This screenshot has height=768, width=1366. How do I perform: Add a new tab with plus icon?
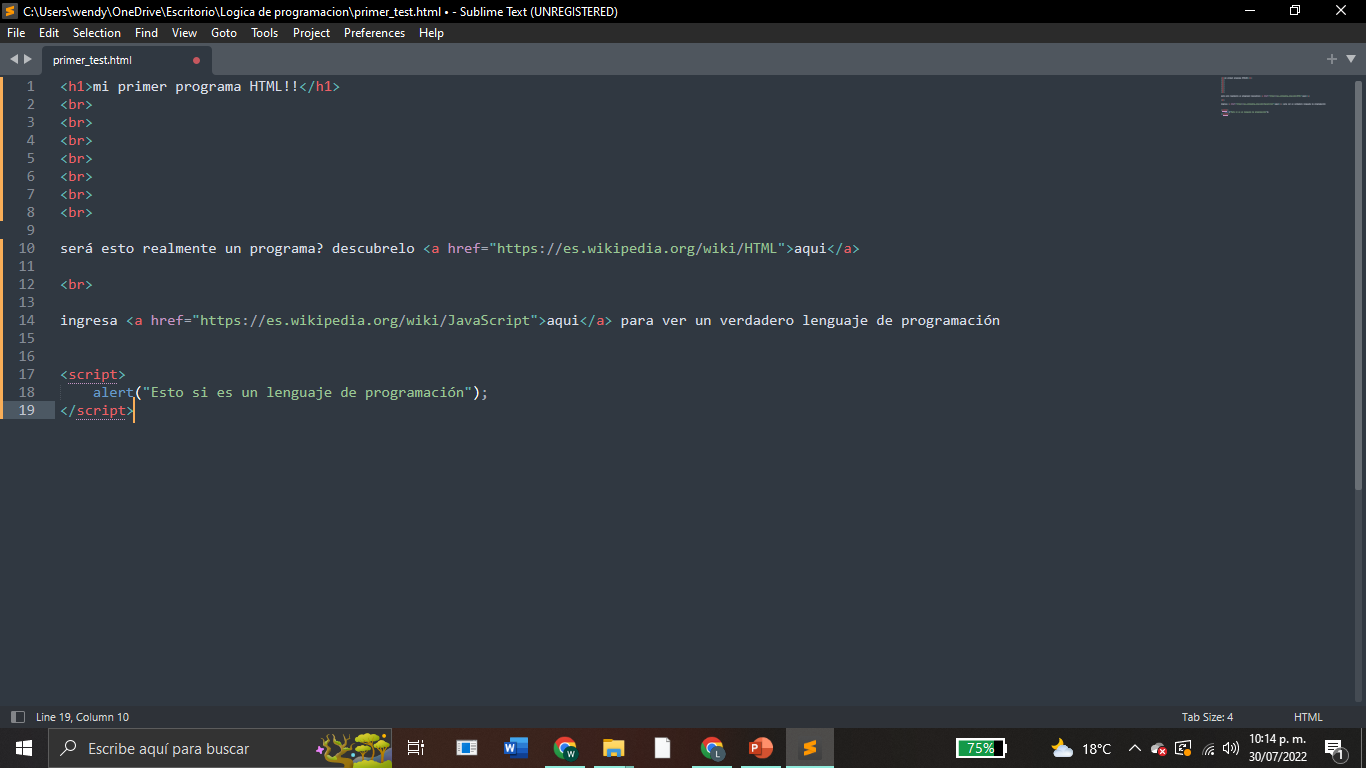(1332, 59)
